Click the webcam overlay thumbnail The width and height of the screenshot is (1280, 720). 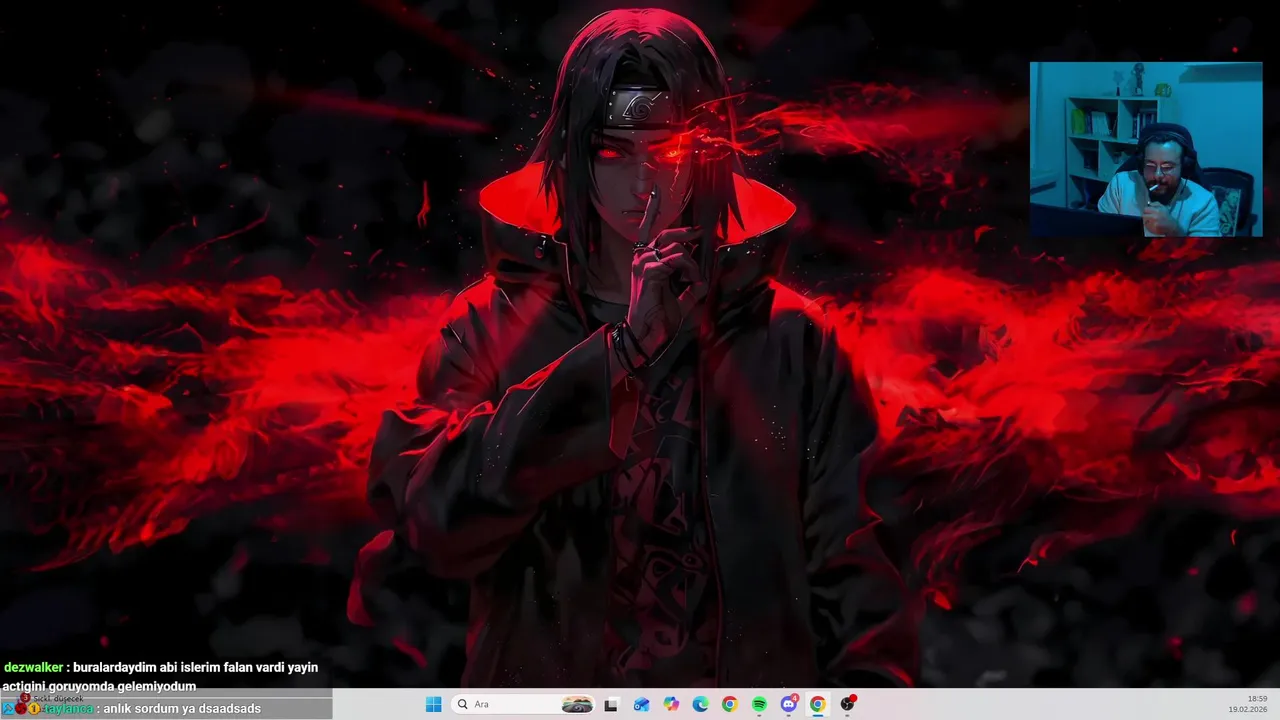(x=1146, y=149)
